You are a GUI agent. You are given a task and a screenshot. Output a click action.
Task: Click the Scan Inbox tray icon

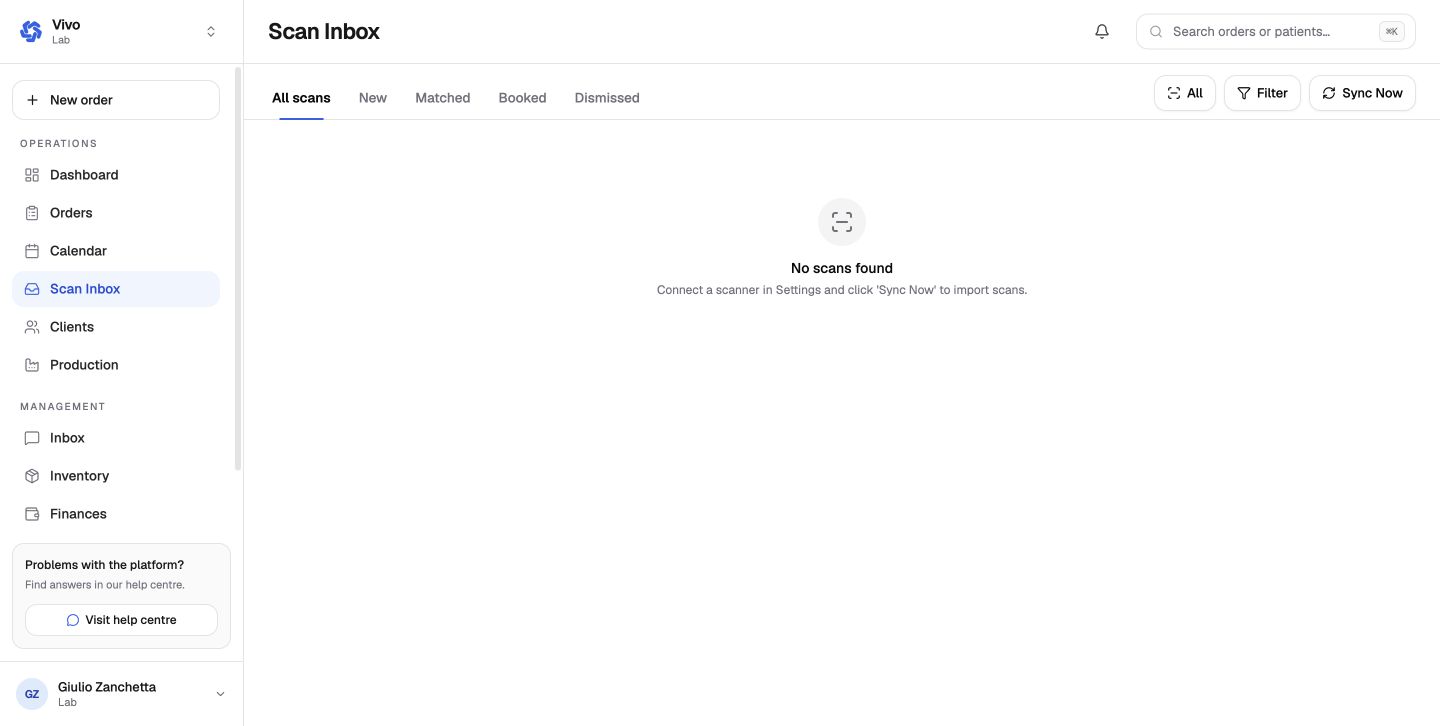click(32, 289)
